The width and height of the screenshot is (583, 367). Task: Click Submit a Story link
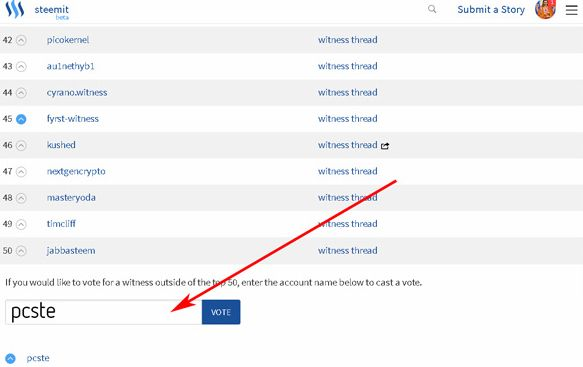tap(491, 10)
